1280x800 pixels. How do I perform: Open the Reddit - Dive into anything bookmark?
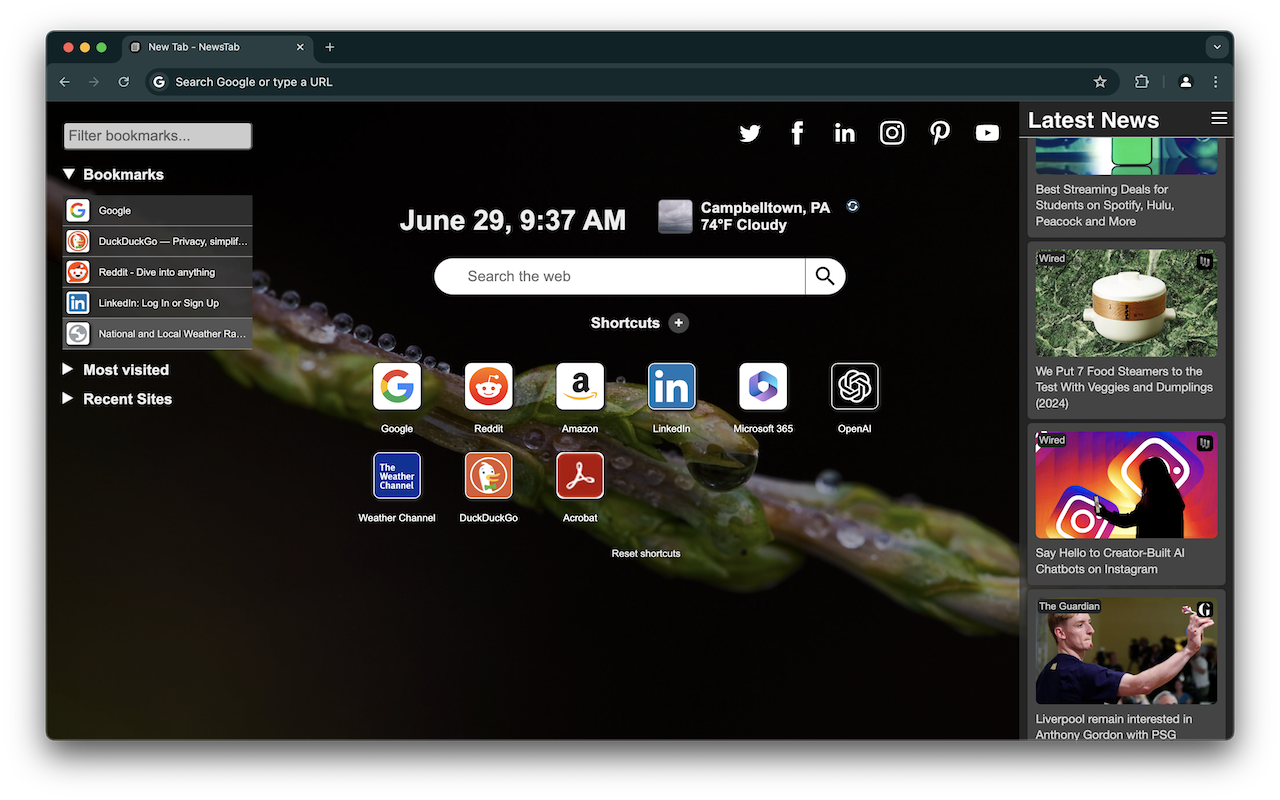coord(157,272)
